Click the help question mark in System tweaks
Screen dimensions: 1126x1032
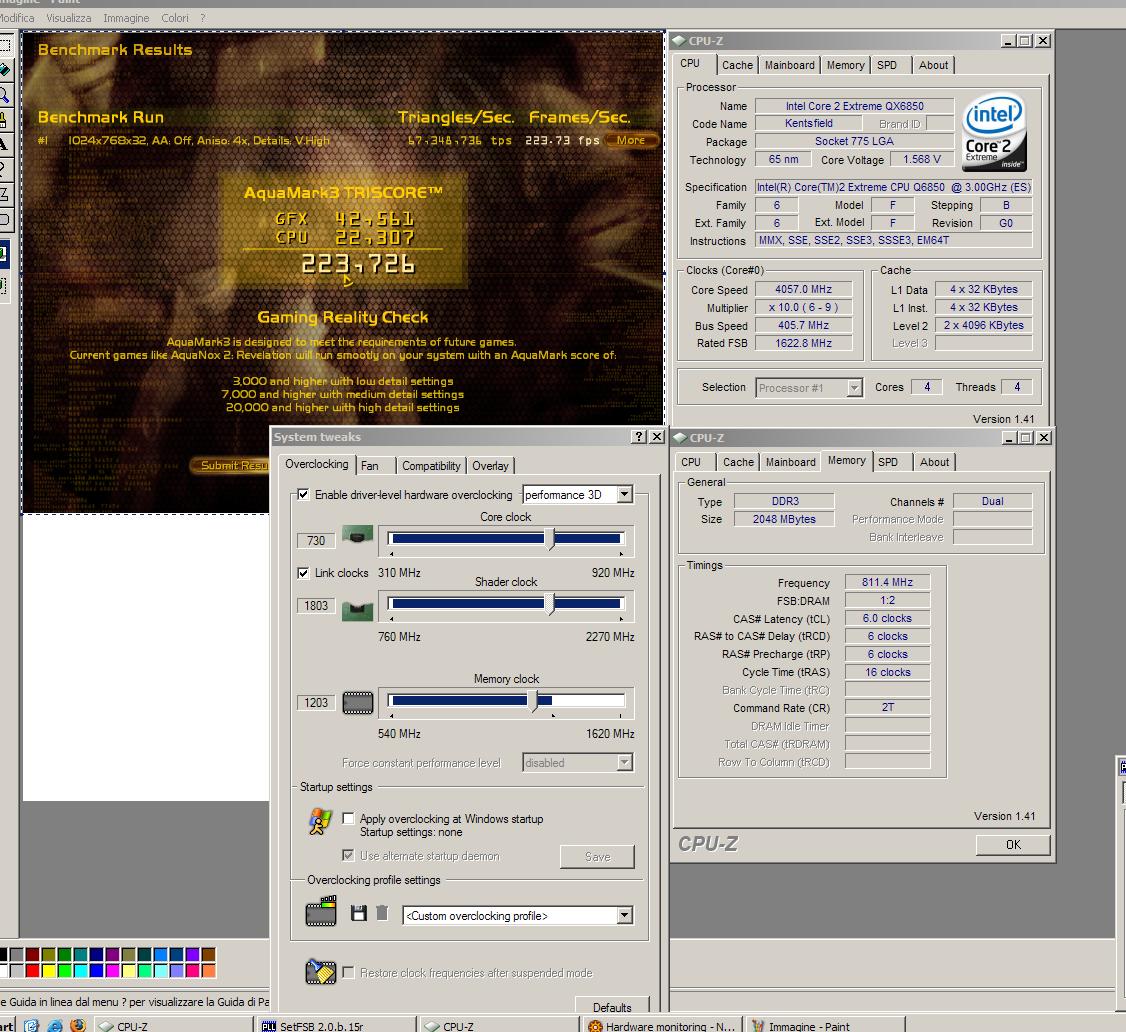pos(638,437)
